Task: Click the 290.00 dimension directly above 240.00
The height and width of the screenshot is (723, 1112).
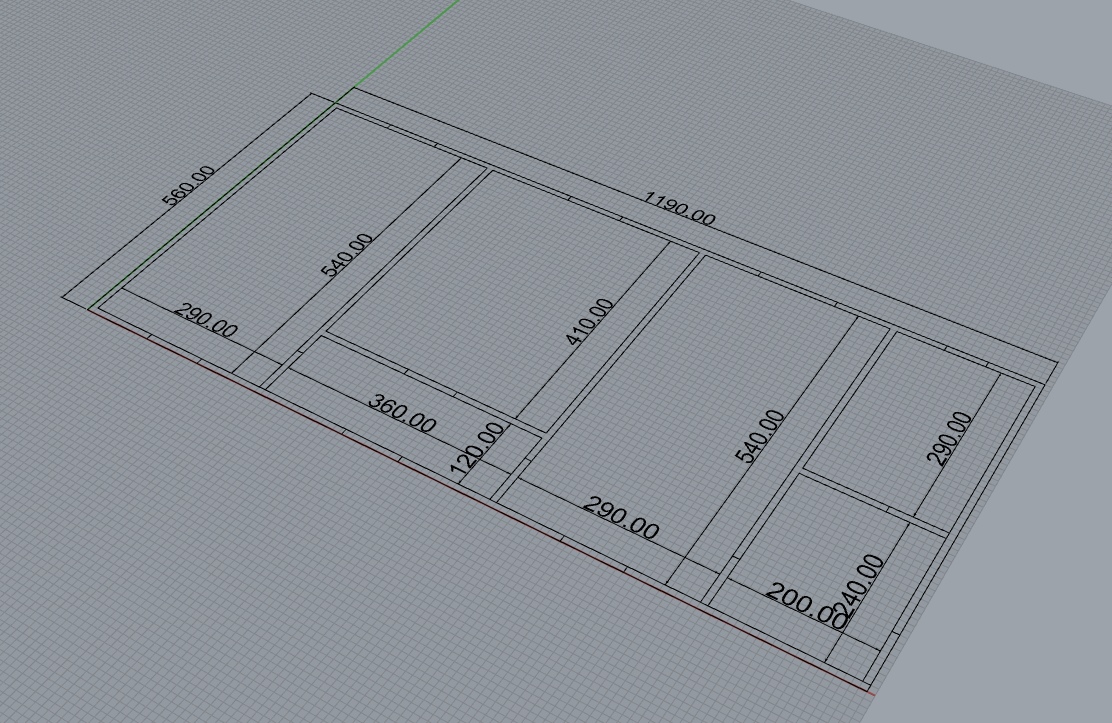Action: click(x=950, y=438)
